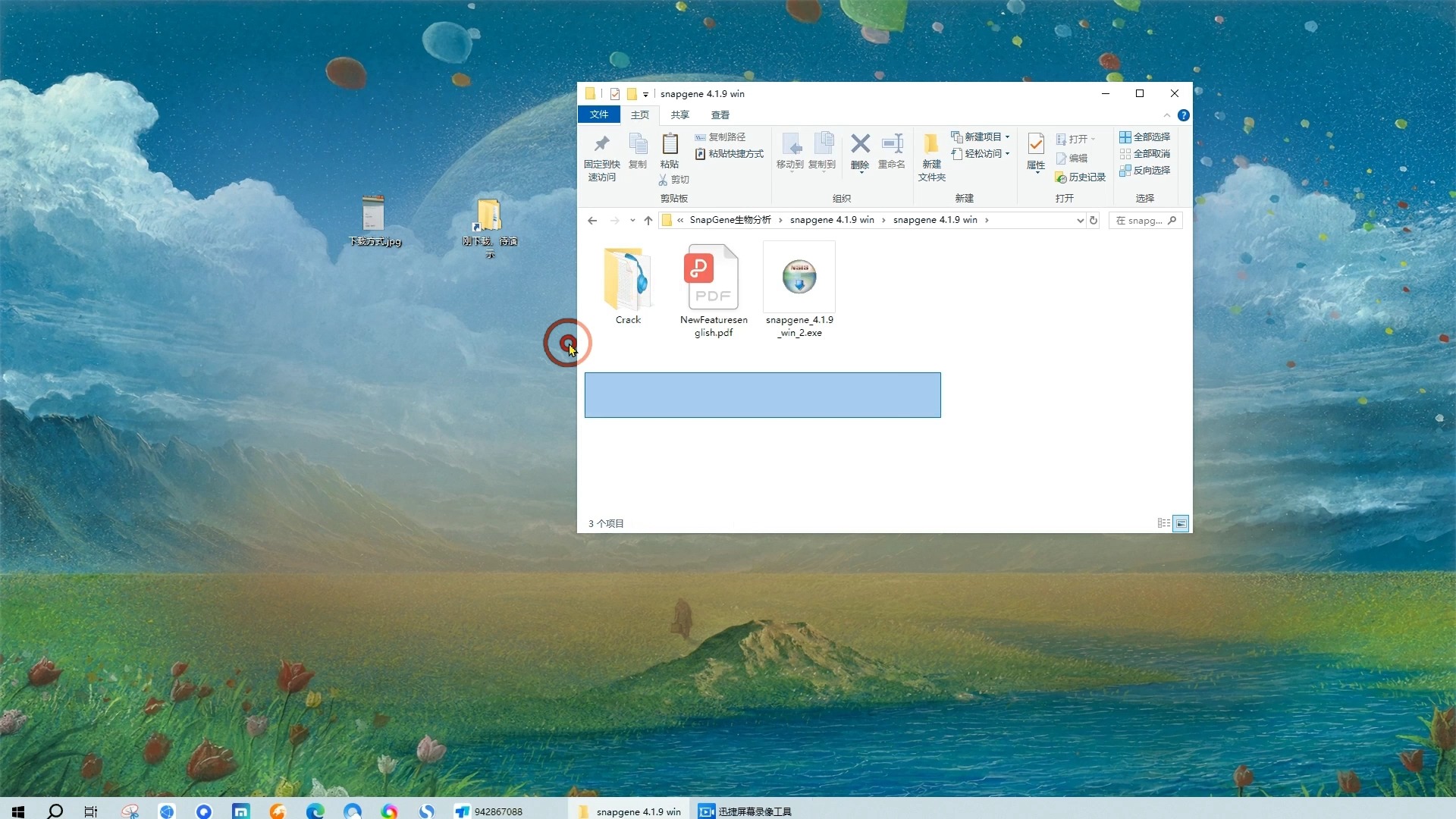Click the 3 个项目 status bar text

[x=606, y=524]
